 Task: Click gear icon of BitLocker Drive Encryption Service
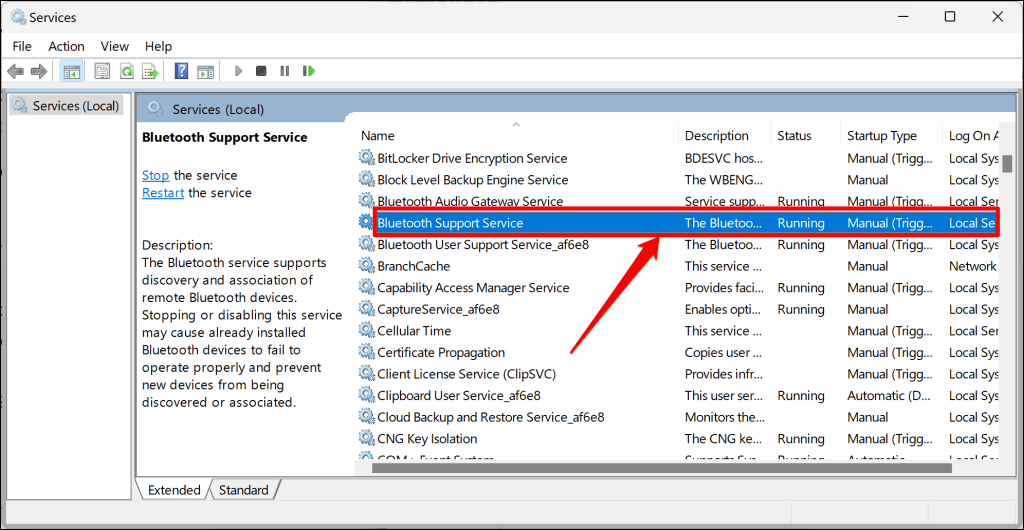366,157
